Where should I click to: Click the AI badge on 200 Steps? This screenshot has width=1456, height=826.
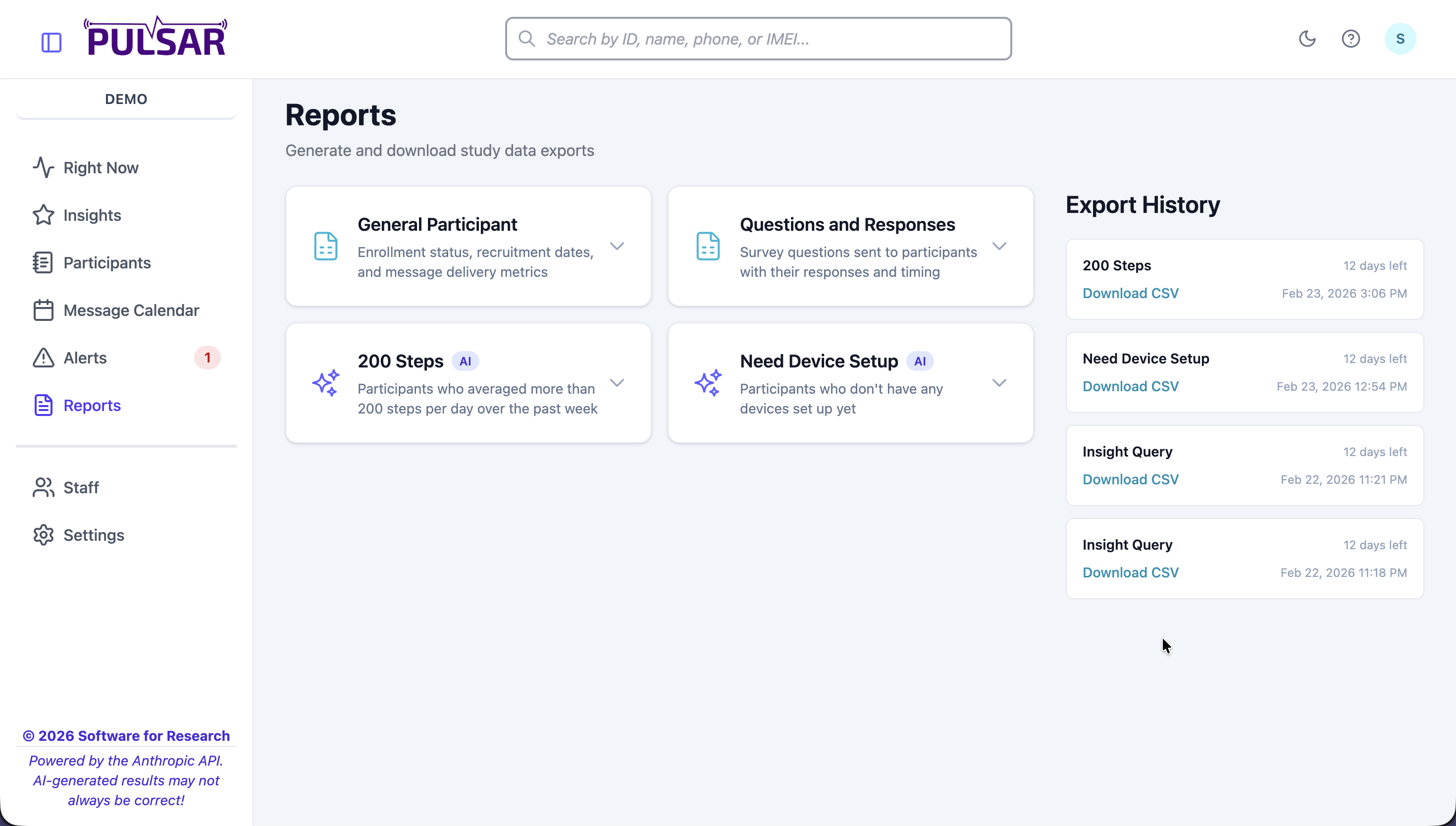(x=465, y=360)
